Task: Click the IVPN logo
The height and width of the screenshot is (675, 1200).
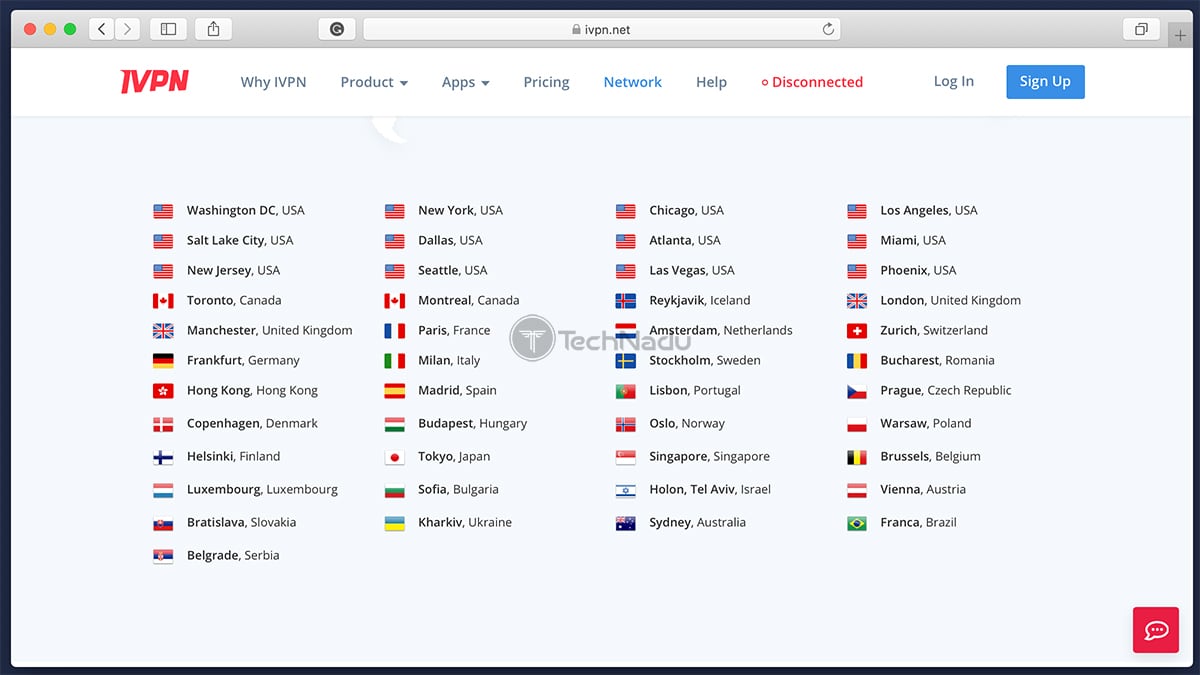Action: (x=154, y=82)
